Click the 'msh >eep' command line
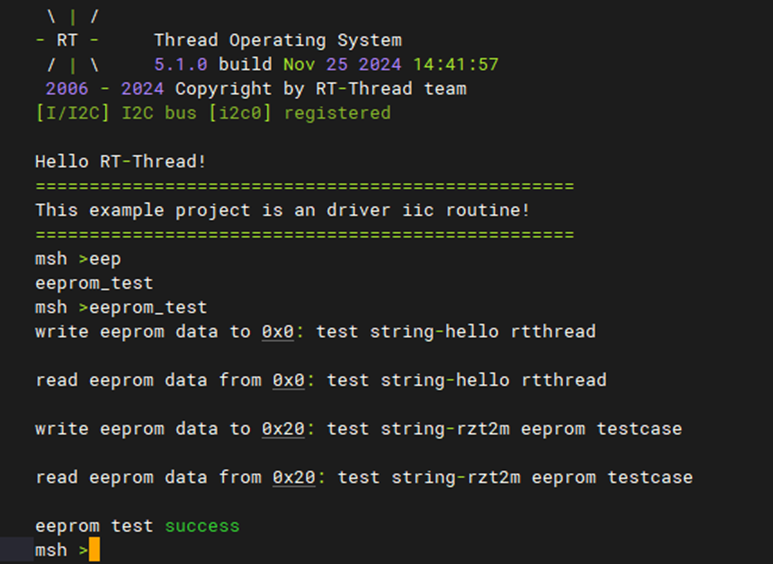 pos(78,259)
